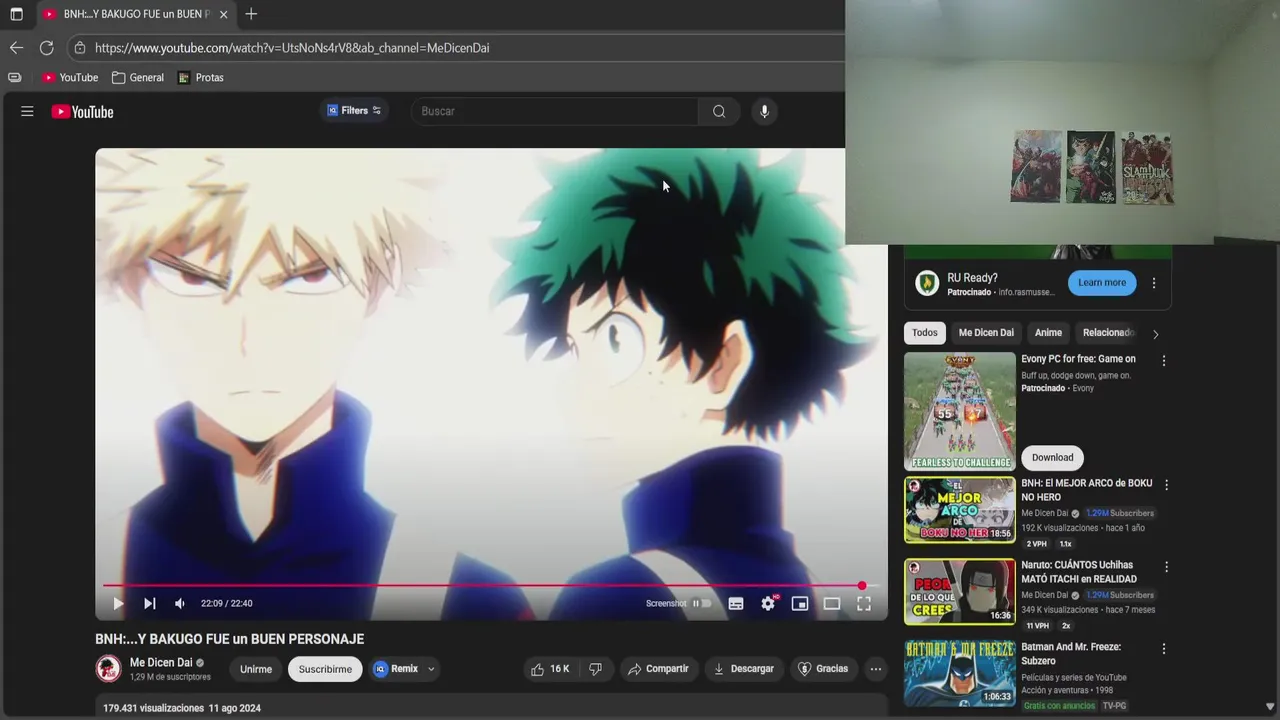Screen dimensions: 1280x720
Task: Go back with browser back arrow
Action: (16, 48)
